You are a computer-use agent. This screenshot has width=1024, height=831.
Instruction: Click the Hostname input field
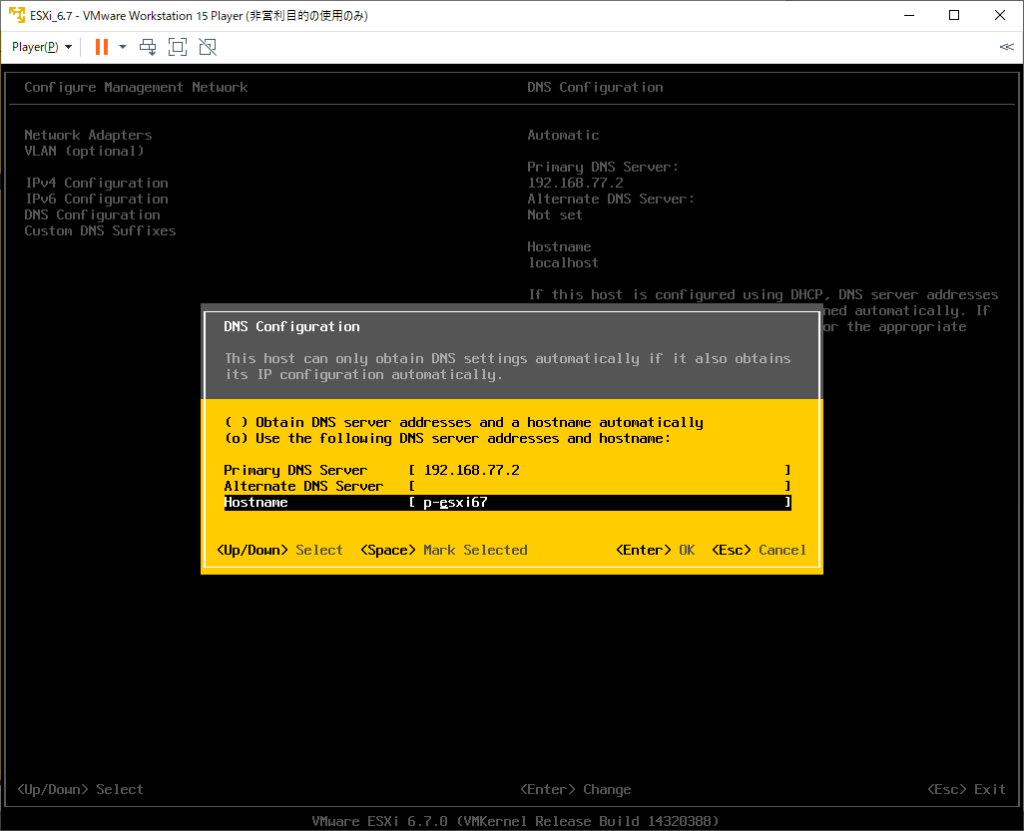600,502
